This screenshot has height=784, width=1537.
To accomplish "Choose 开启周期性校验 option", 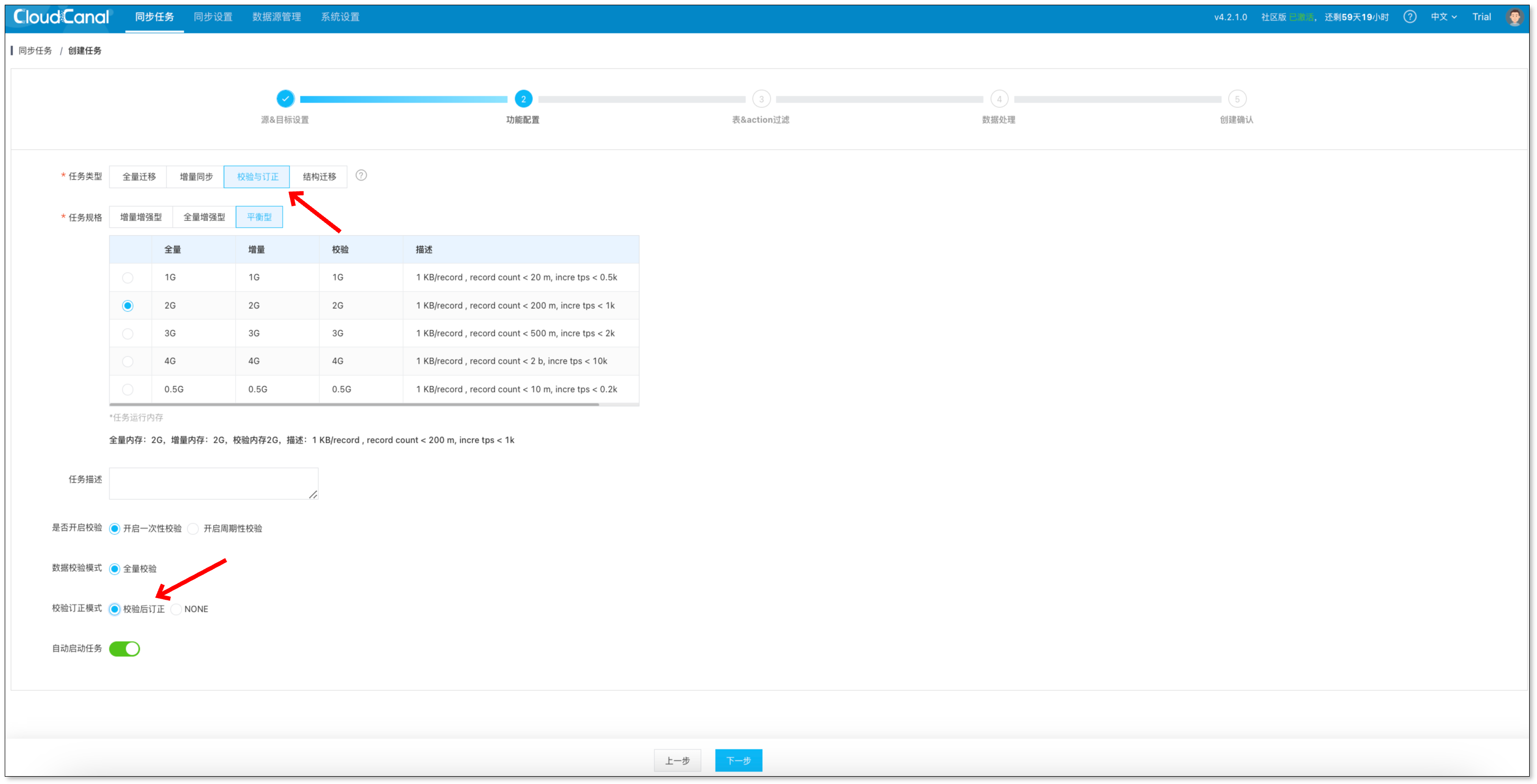I will pos(193,529).
